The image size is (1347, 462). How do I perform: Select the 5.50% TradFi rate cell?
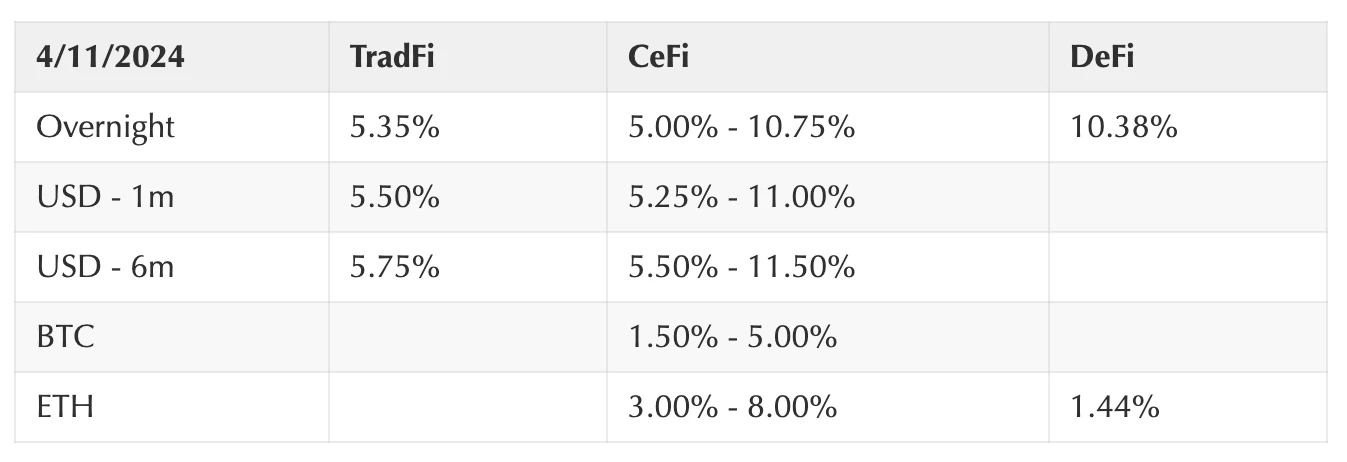point(394,197)
